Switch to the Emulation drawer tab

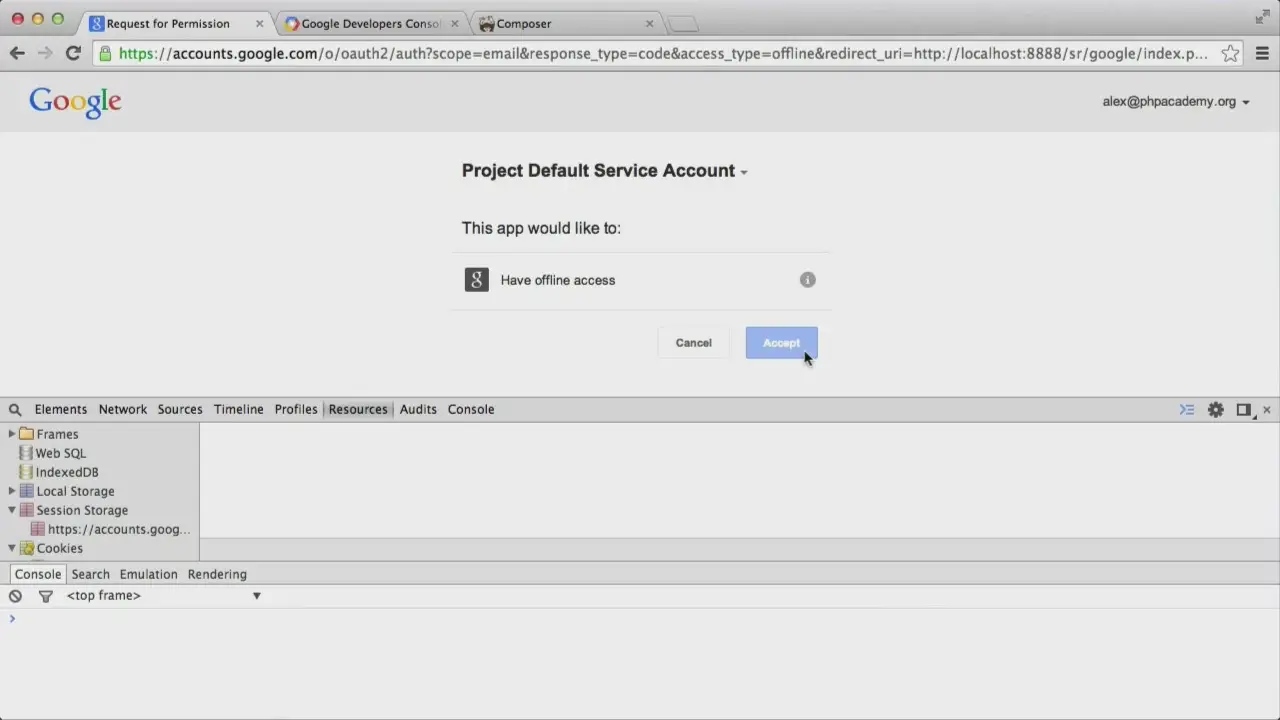tap(148, 574)
